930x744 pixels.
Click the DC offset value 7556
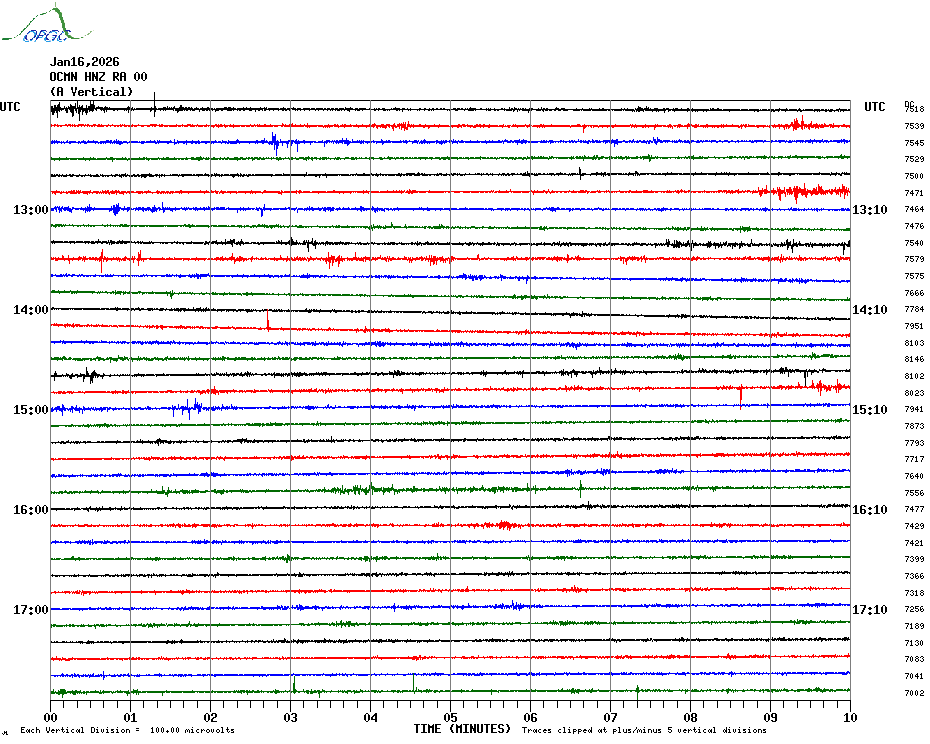pos(914,493)
